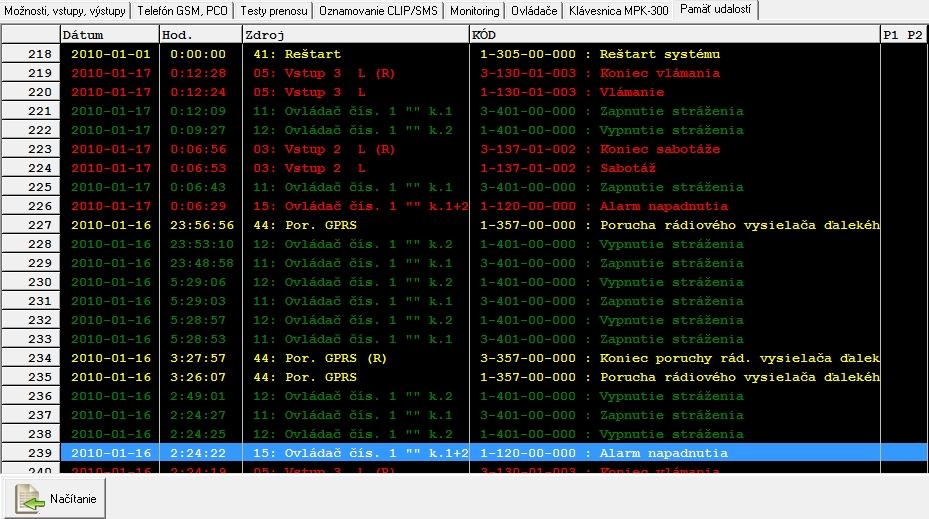Viewport: 929px width, 519px height.
Task: Switch to the Ovládače tab
Action: (x=534, y=11)
